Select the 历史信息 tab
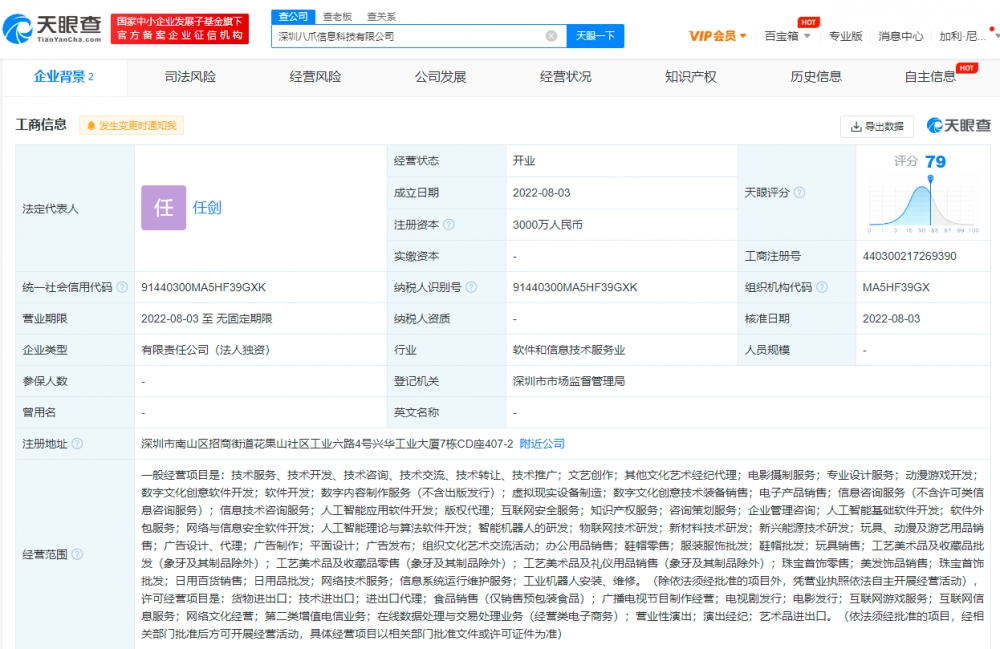 [x=816, y=77]
